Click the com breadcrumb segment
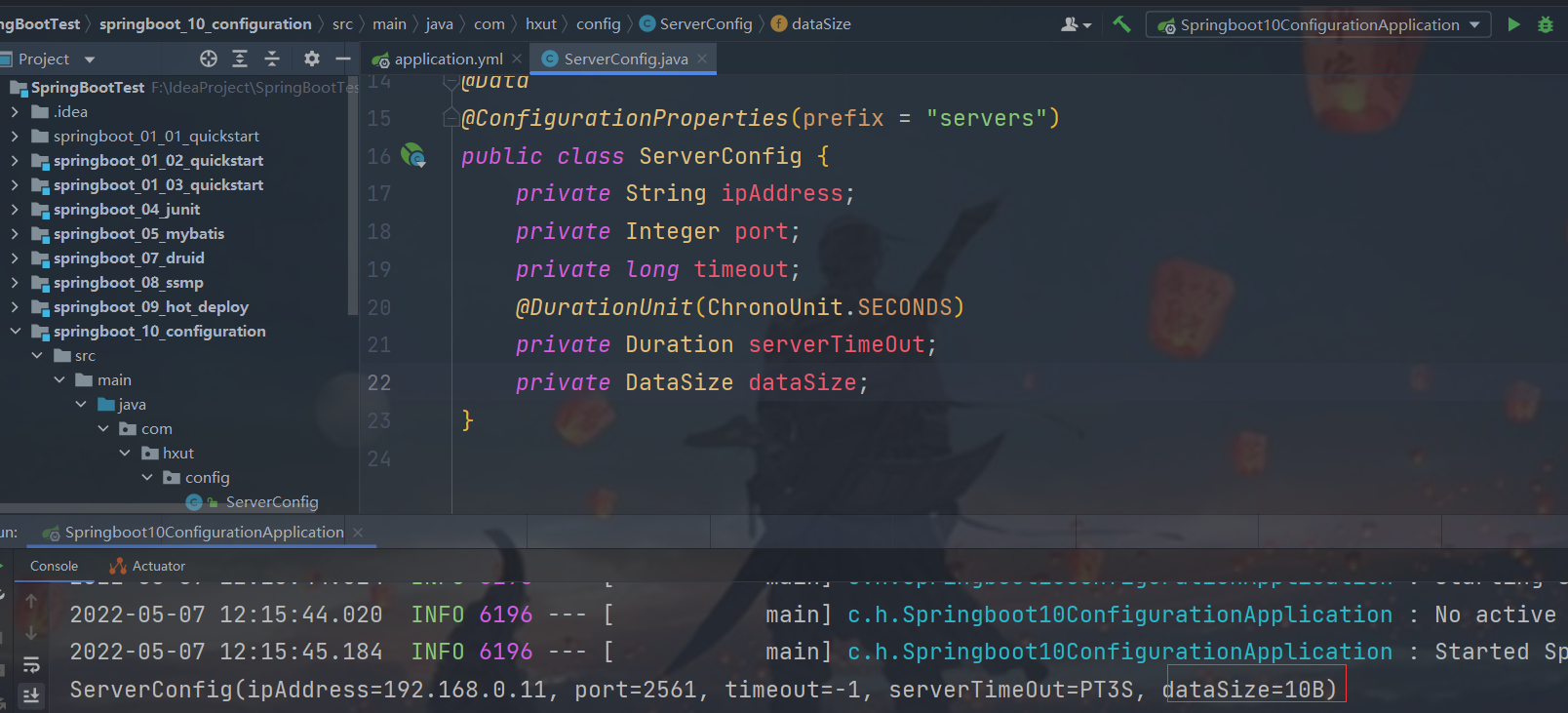 tap(490, 23)
